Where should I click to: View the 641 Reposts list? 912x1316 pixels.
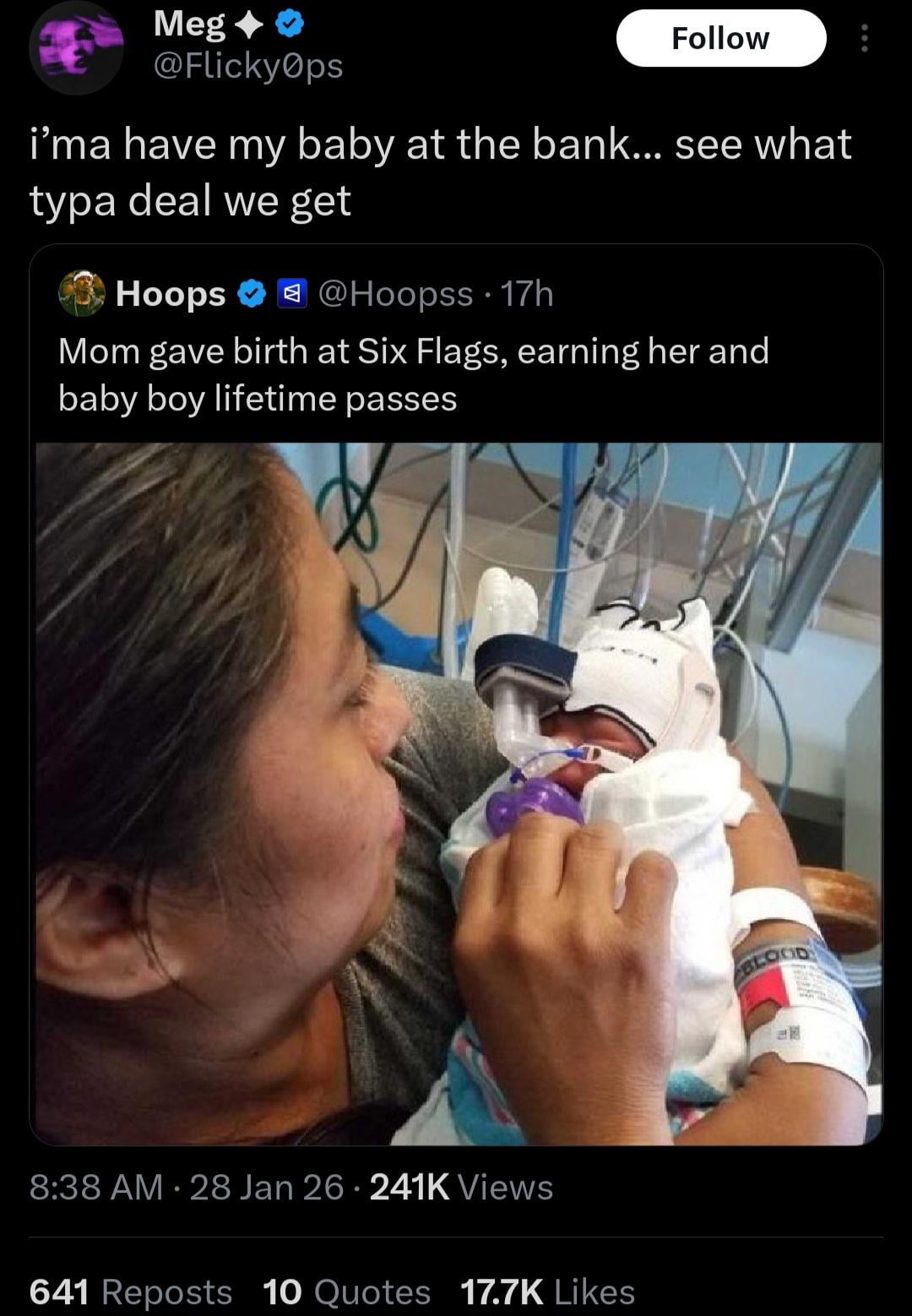click(x=131, y=1292)
